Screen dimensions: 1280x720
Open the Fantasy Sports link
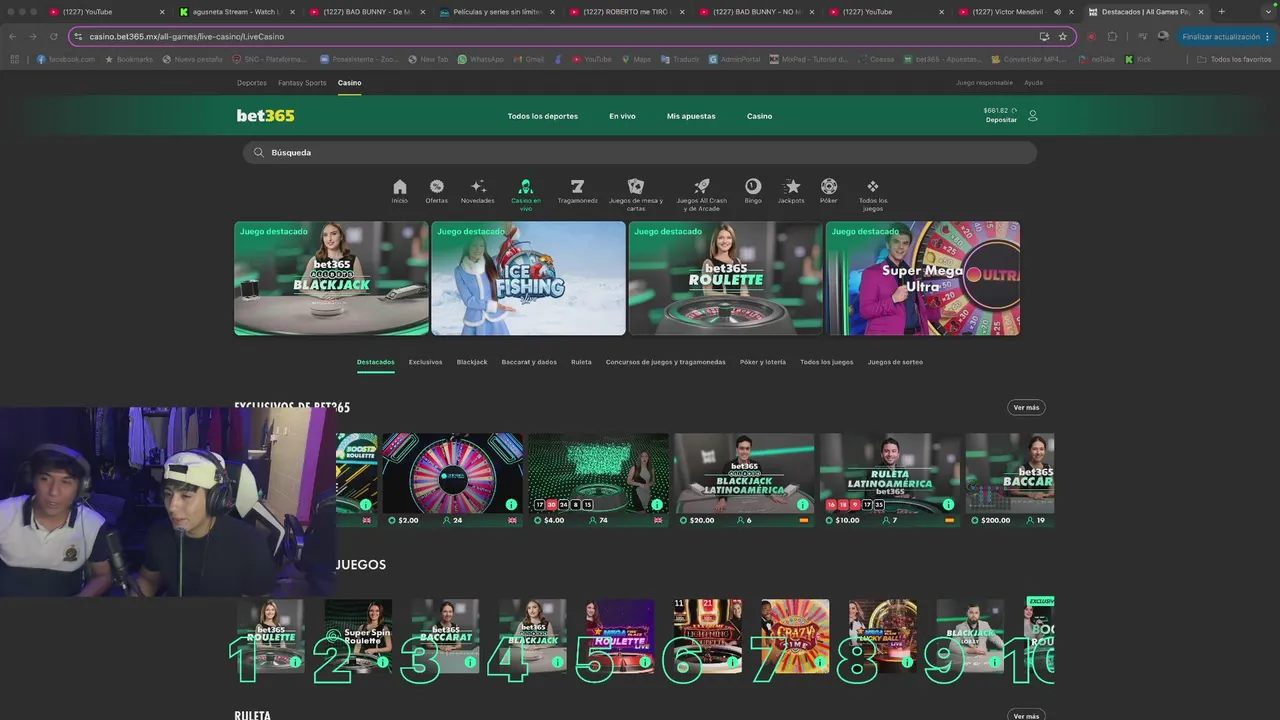click(302, 83)
